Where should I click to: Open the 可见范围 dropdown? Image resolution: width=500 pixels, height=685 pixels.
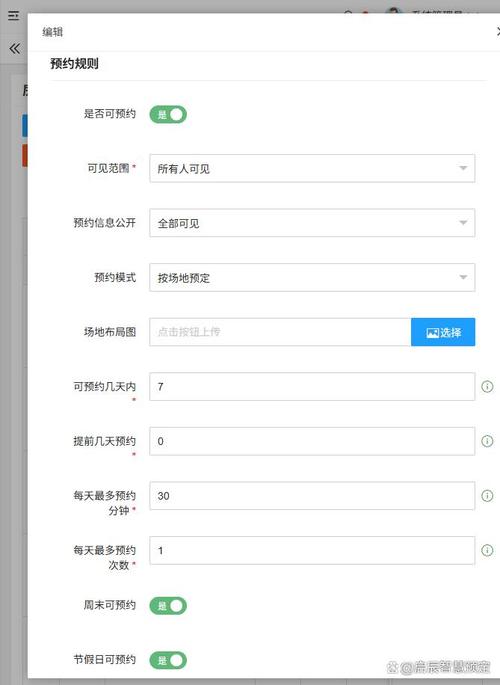click(312, 168)
